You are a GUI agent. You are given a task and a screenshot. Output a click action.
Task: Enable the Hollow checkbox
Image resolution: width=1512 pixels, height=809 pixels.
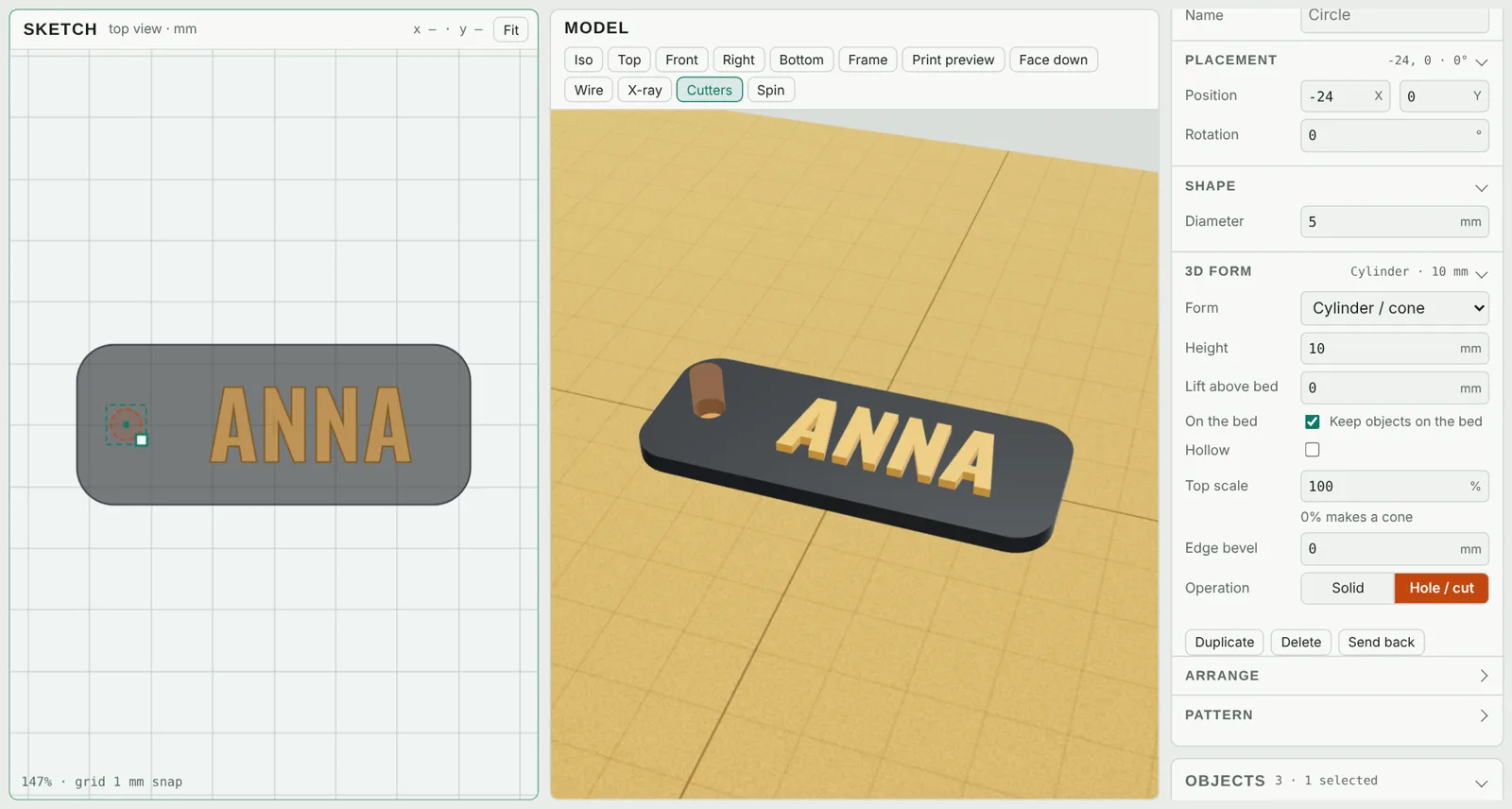coord(1313,450)
